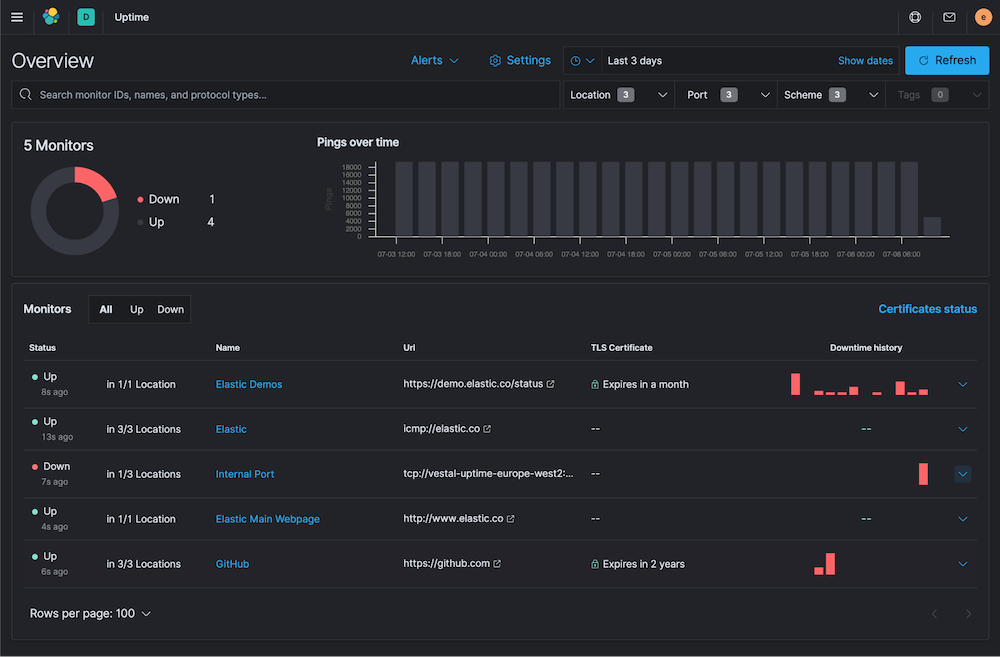Open the Internal Port monitor
Screen dimensions: 1000x657
pyautogui.click(x=245, y=474)
